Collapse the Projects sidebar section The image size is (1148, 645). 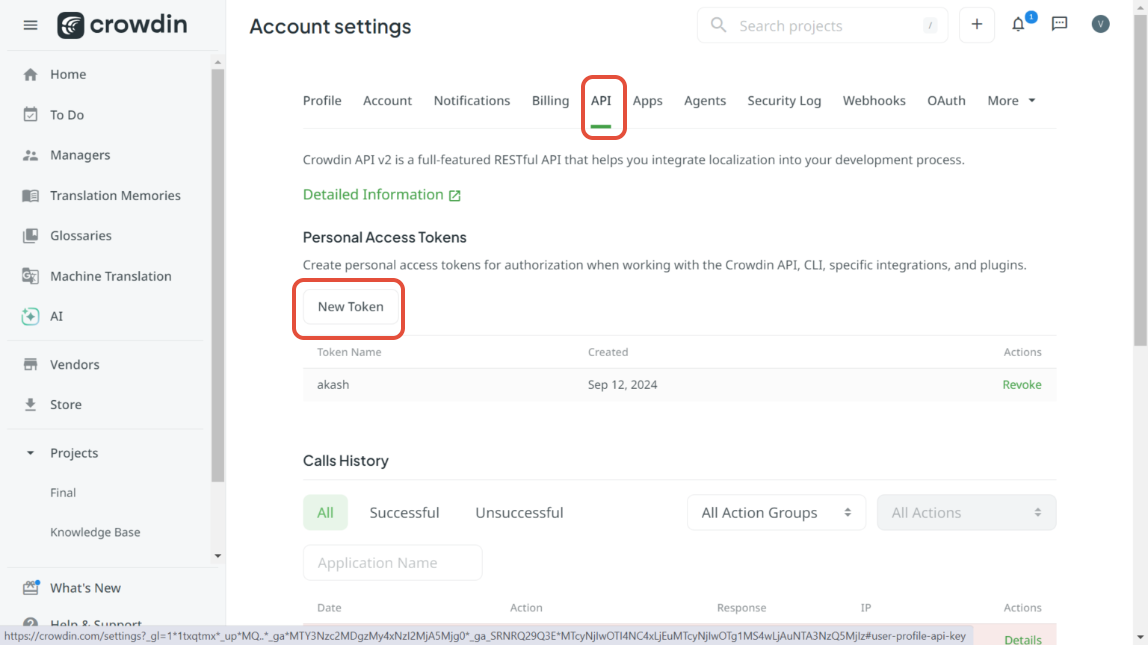coord(31,453)
